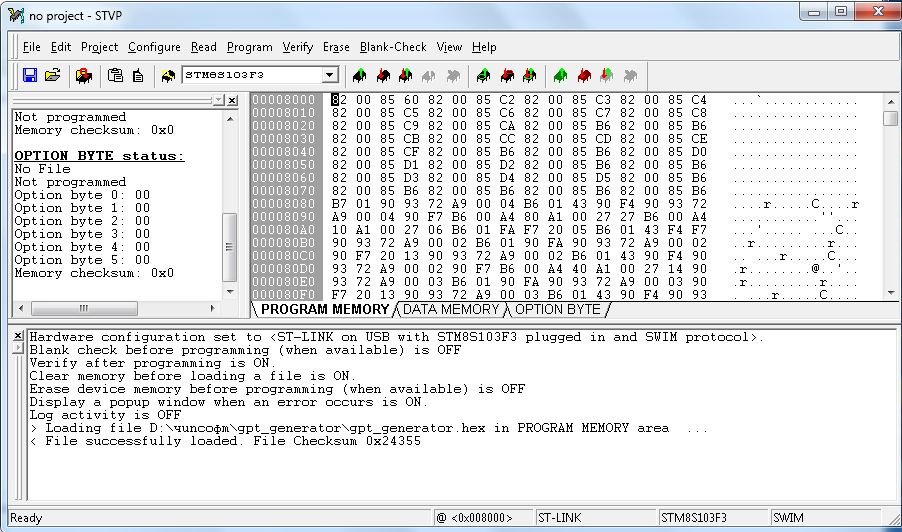This screenshot has width=902, height=532.
Task: Open the STM8S103F3 device dropdown
Action: [329, 76]
